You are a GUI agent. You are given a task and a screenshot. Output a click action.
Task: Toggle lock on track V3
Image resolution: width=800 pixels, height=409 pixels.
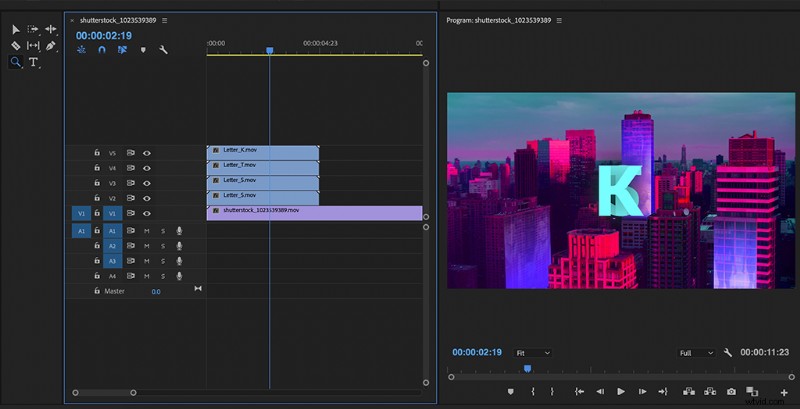(97, 183)
